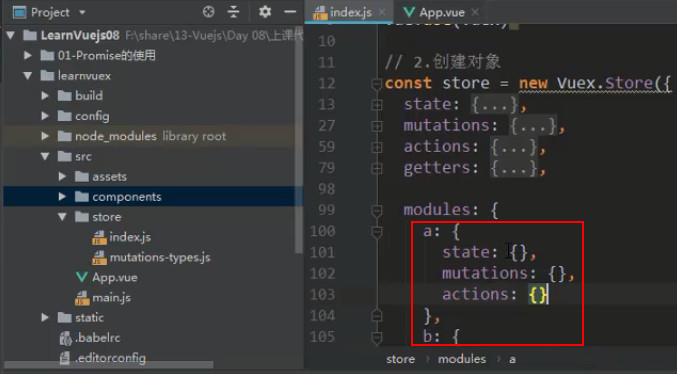Screen dimensions: 677x374
Task: Open index.js file in project tree
Action: point(130,237)
